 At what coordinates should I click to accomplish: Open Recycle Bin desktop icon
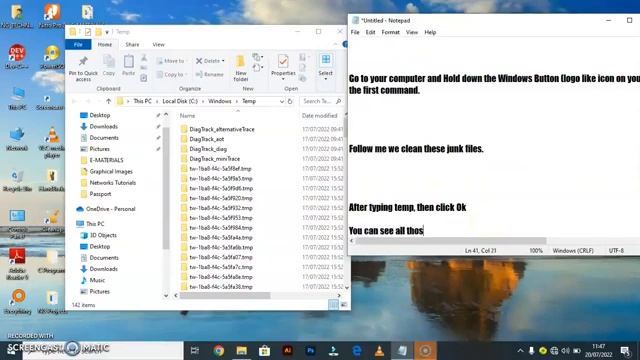tap(17, 180)
